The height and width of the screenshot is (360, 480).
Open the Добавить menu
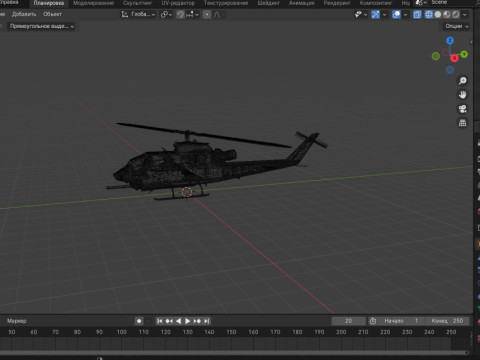(24, 14)
